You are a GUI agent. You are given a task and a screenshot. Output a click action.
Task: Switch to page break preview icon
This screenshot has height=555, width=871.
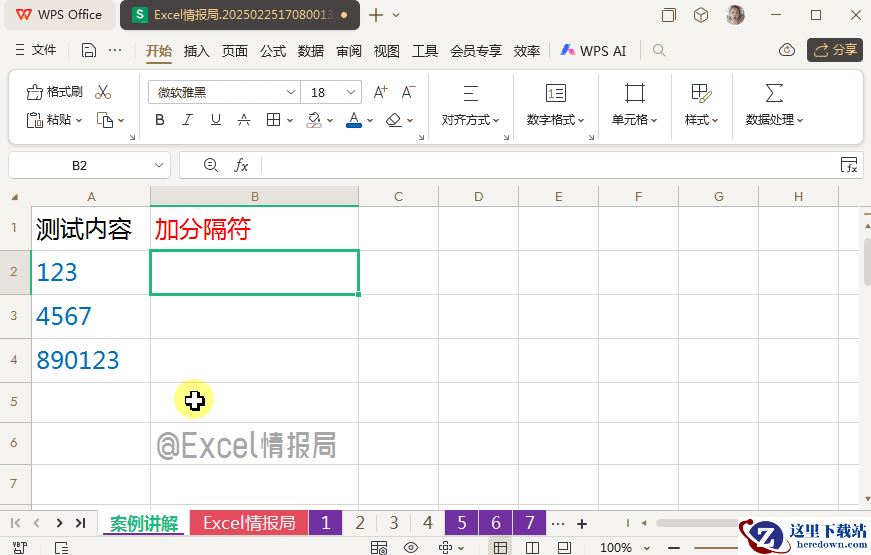coord(532,548)
